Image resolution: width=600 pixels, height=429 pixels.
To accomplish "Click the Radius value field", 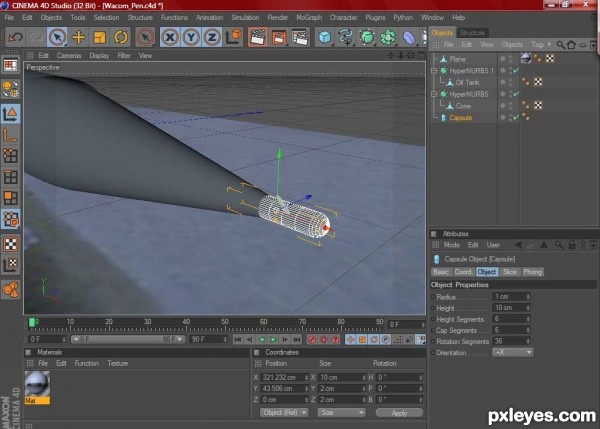I will [509, 297].
